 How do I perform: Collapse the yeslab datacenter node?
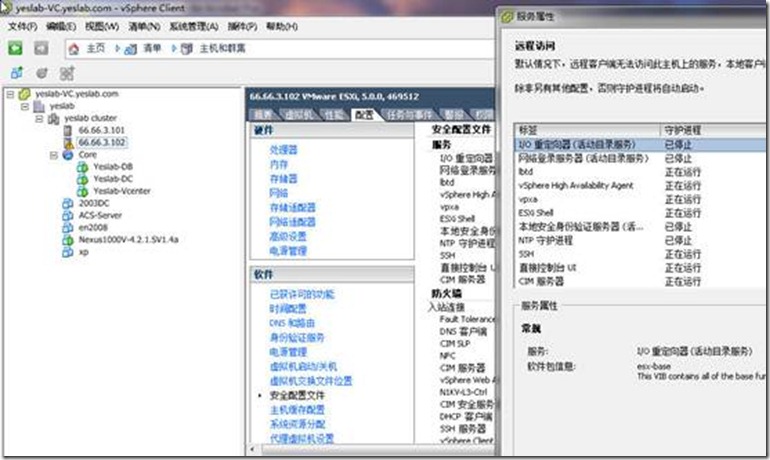point(25,106)
